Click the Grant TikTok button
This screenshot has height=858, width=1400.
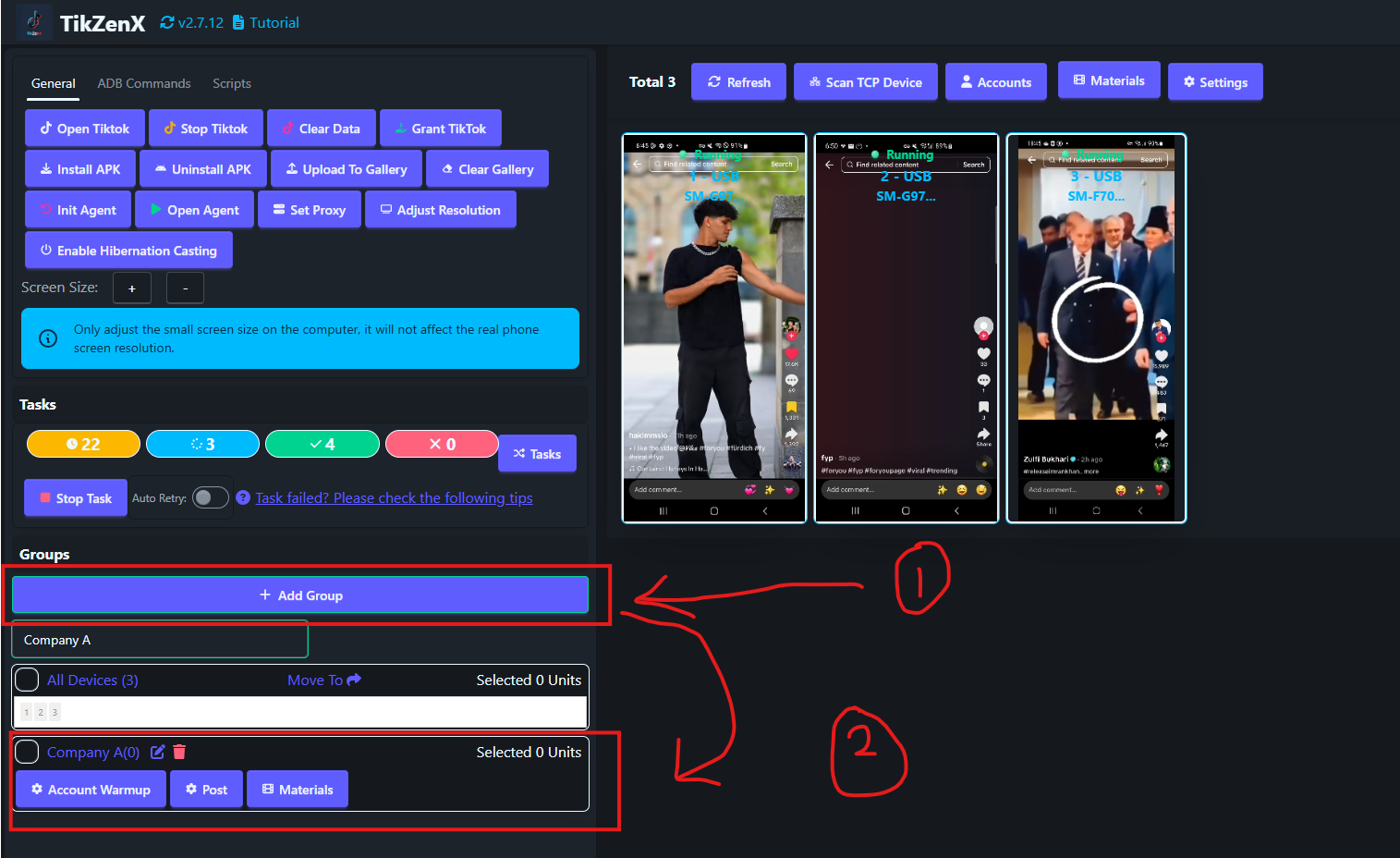pyautogui.click(x=441, y=129)
